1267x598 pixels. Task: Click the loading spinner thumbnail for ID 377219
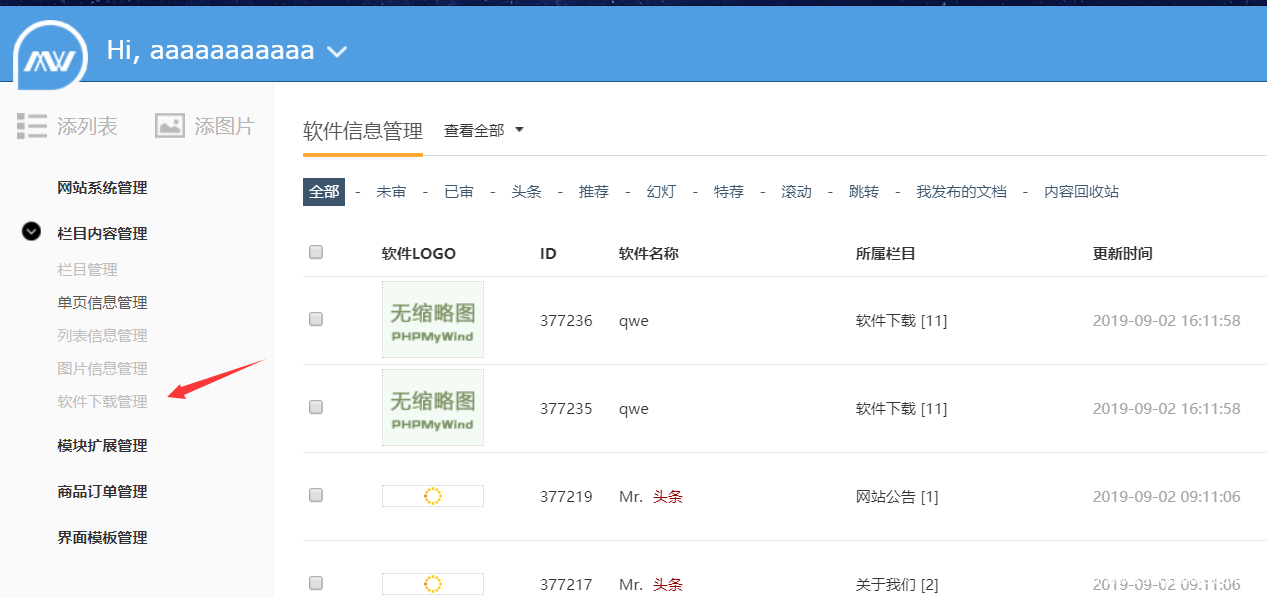click(x=433, y=496)
